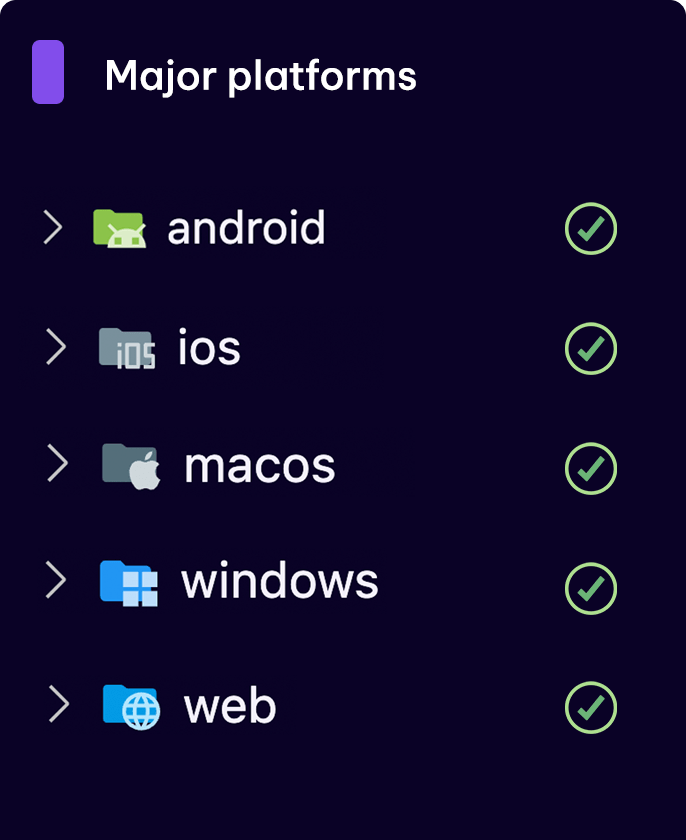Toggle the green checkmark for web
Viewport: 686px width, 840px height.
point(591,708)
